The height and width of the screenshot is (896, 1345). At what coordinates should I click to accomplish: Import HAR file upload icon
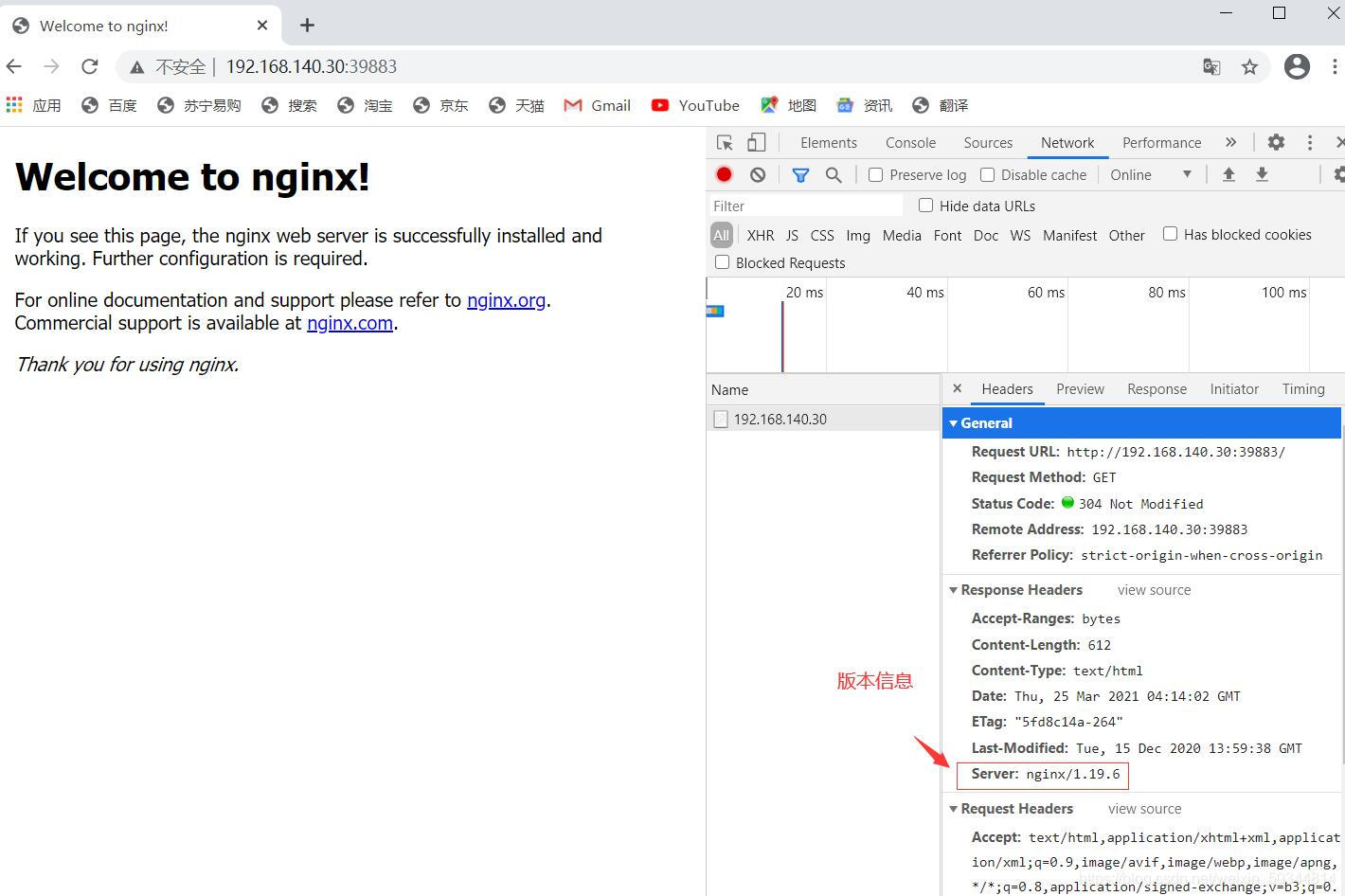(x=1228, y=174)
